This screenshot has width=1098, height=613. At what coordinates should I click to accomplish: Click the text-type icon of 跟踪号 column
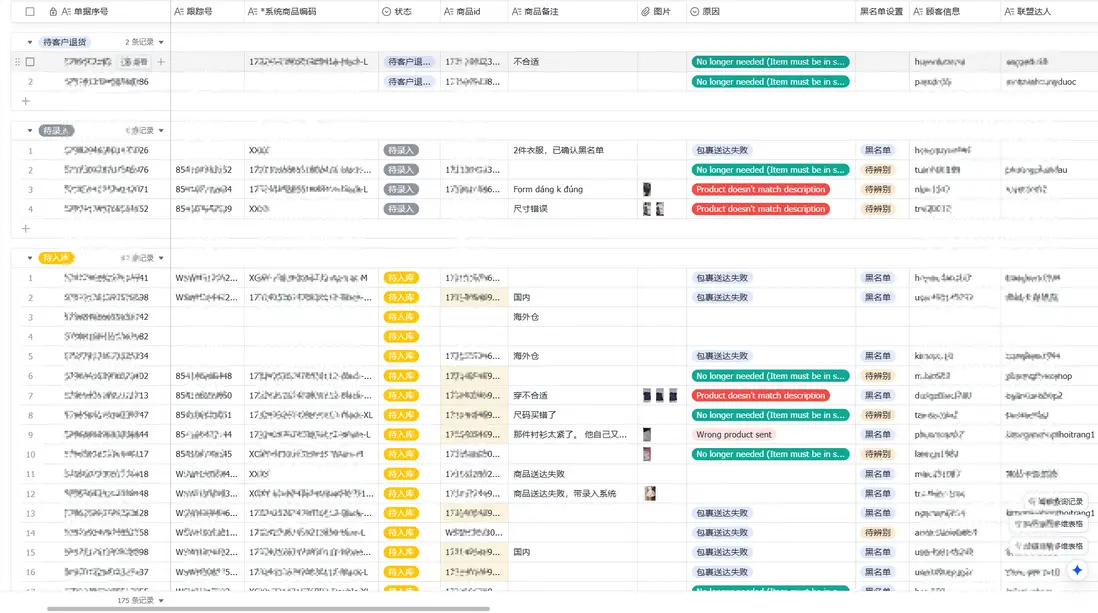point(179,11)
